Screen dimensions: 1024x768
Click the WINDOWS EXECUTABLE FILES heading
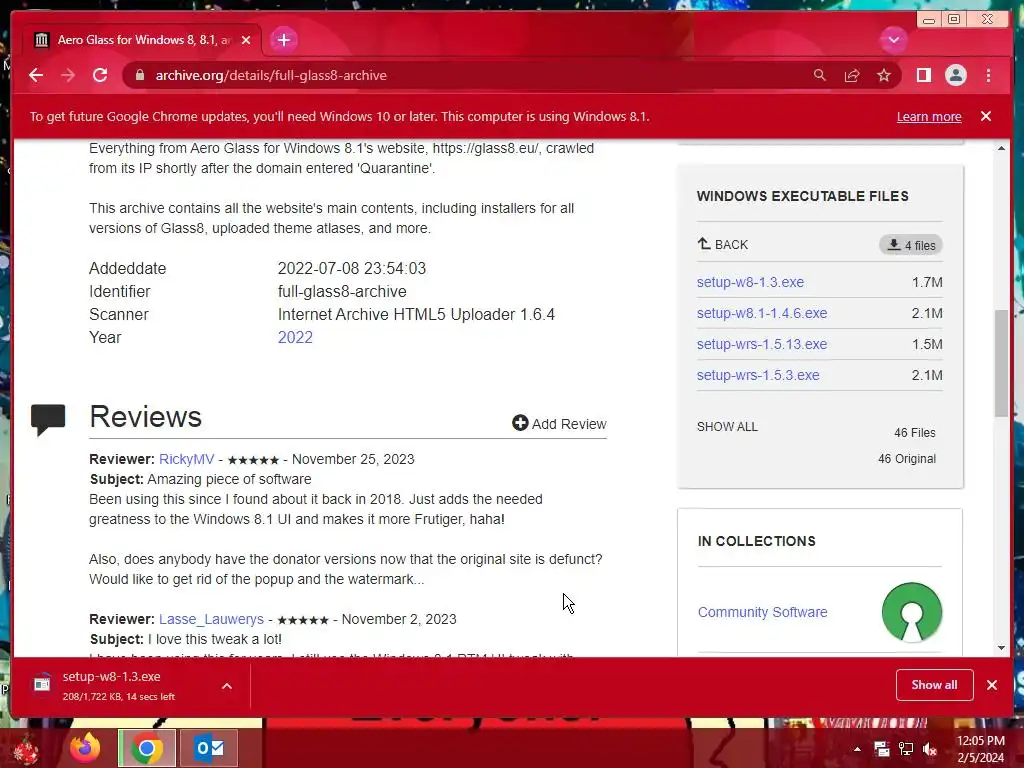click(x=803, y=196)
